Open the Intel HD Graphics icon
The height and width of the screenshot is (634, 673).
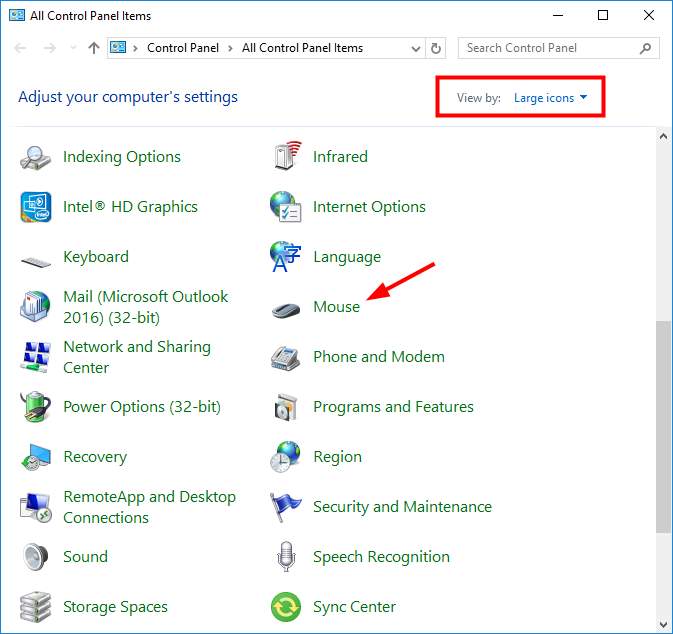(x=36, y=207)
